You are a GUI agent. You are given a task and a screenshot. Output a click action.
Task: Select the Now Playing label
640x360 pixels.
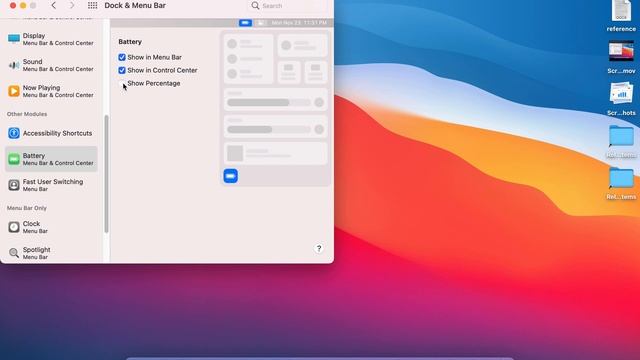coord(42,88)
